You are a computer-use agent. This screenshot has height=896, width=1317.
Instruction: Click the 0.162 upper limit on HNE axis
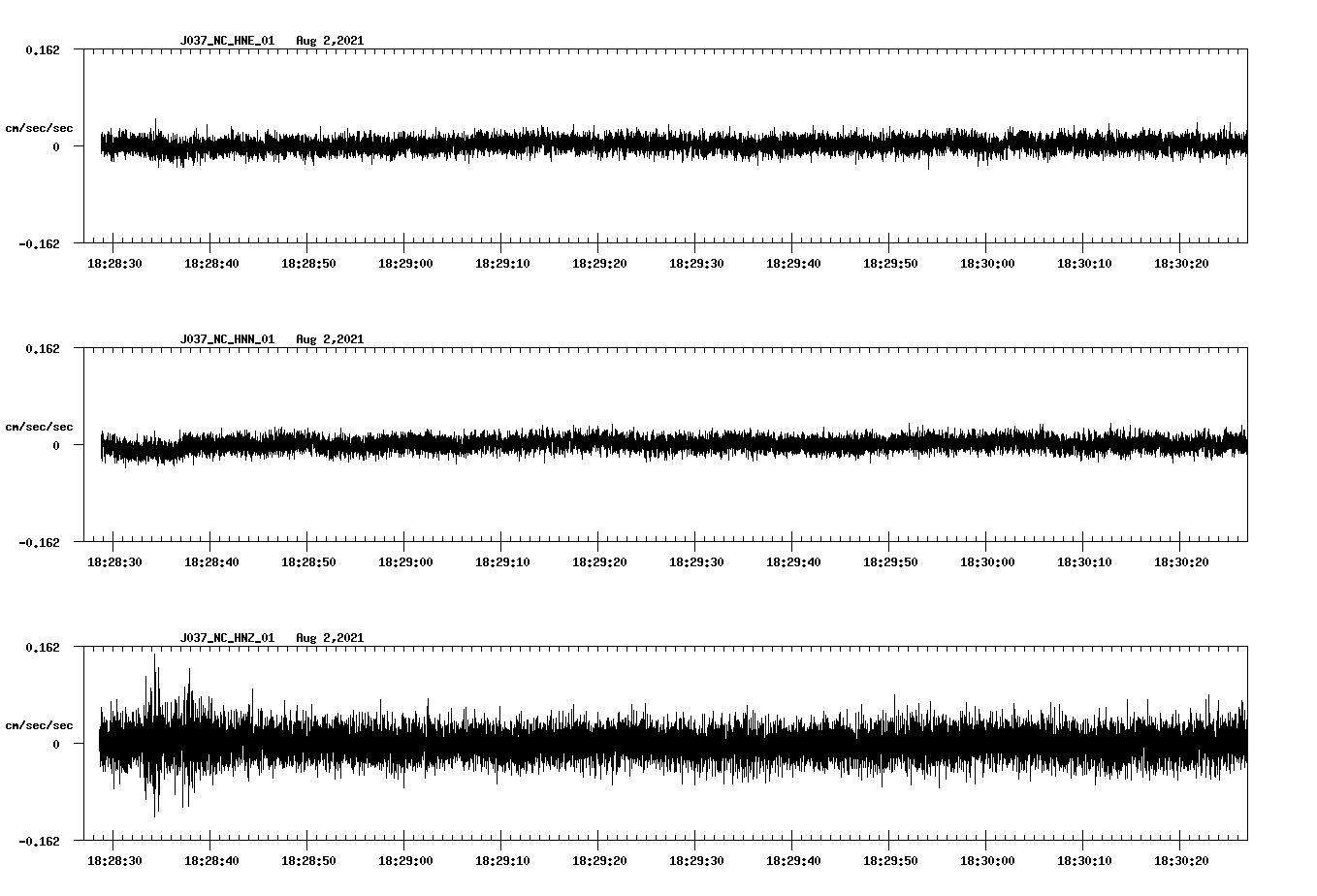(42, 49)
